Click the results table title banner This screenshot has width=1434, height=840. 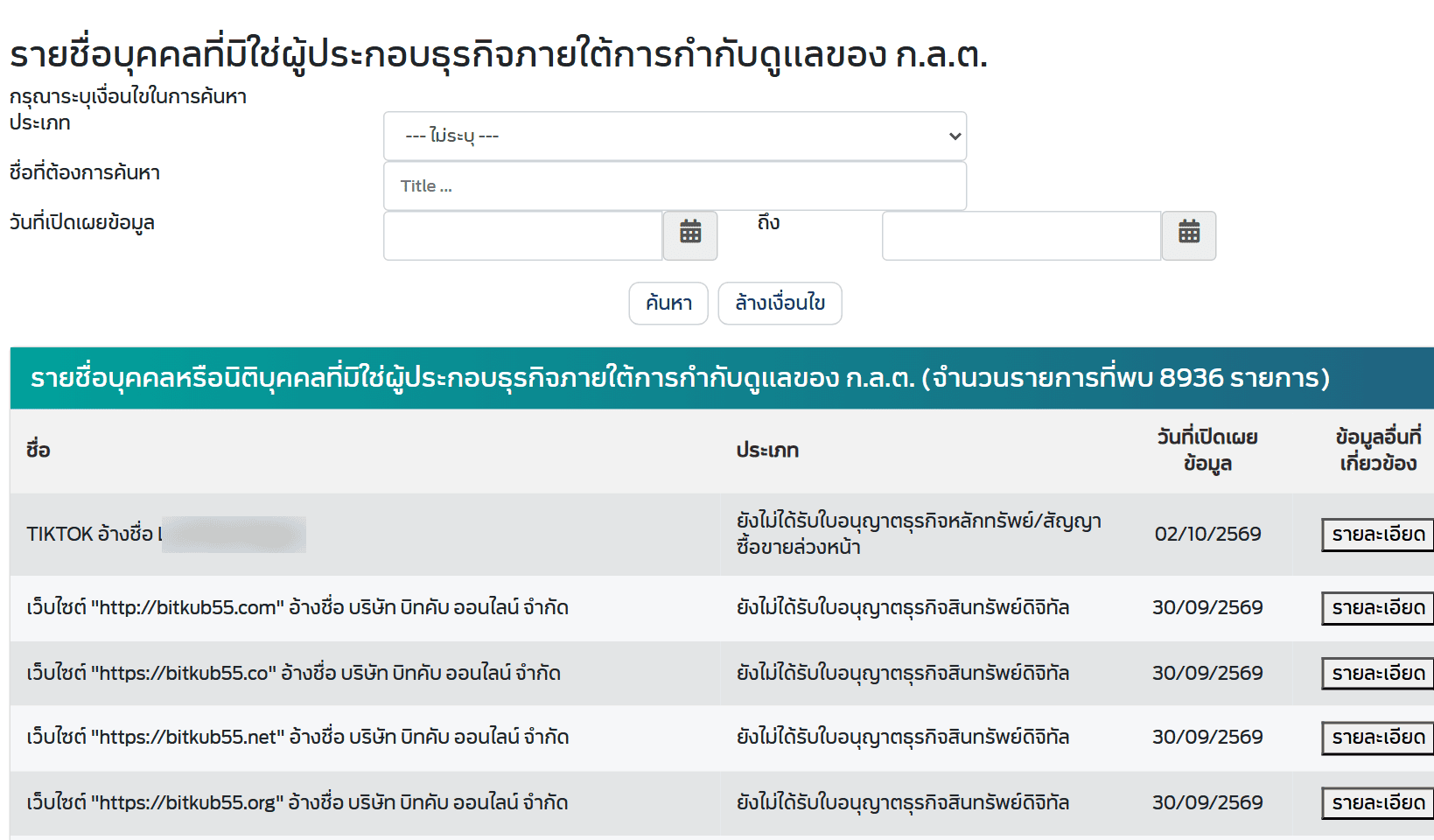pos(722,378)
